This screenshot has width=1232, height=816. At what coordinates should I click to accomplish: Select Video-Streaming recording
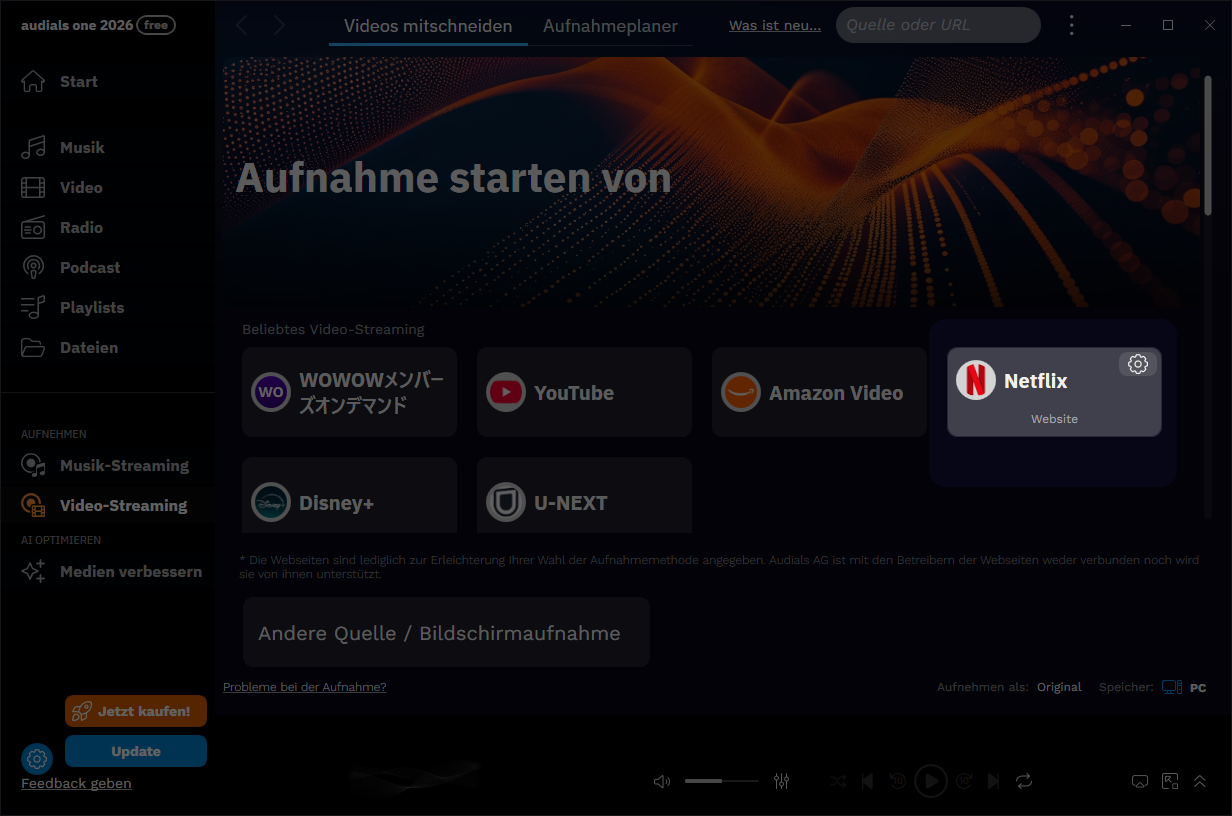[x=104, y=506]
